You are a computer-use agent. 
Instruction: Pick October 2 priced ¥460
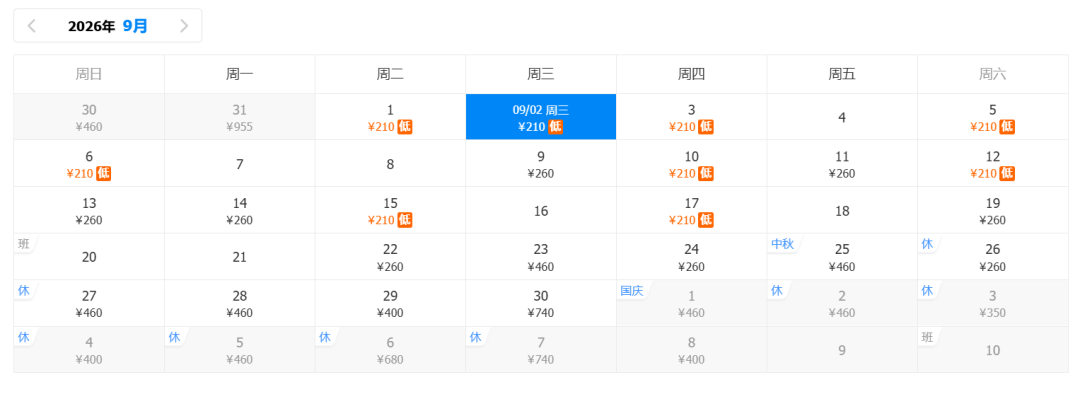point(842,304)
